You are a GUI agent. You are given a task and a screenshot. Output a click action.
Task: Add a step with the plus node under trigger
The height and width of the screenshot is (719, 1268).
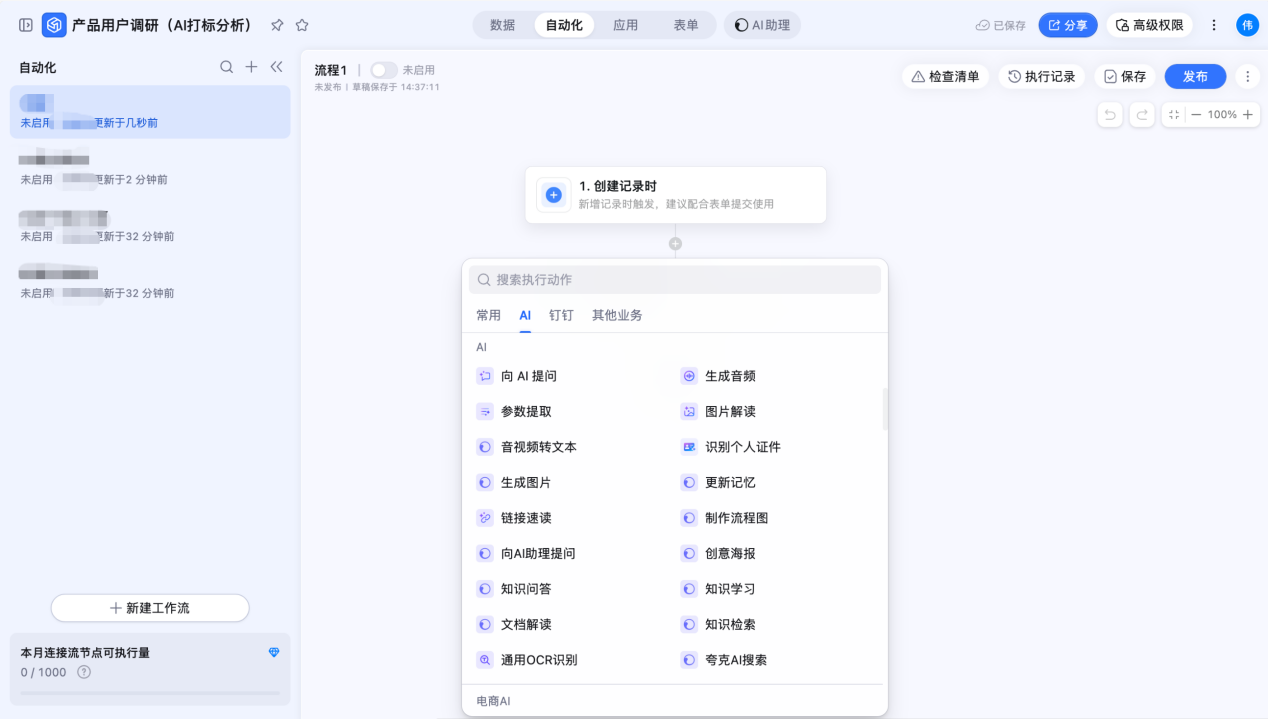coord(675,244)
